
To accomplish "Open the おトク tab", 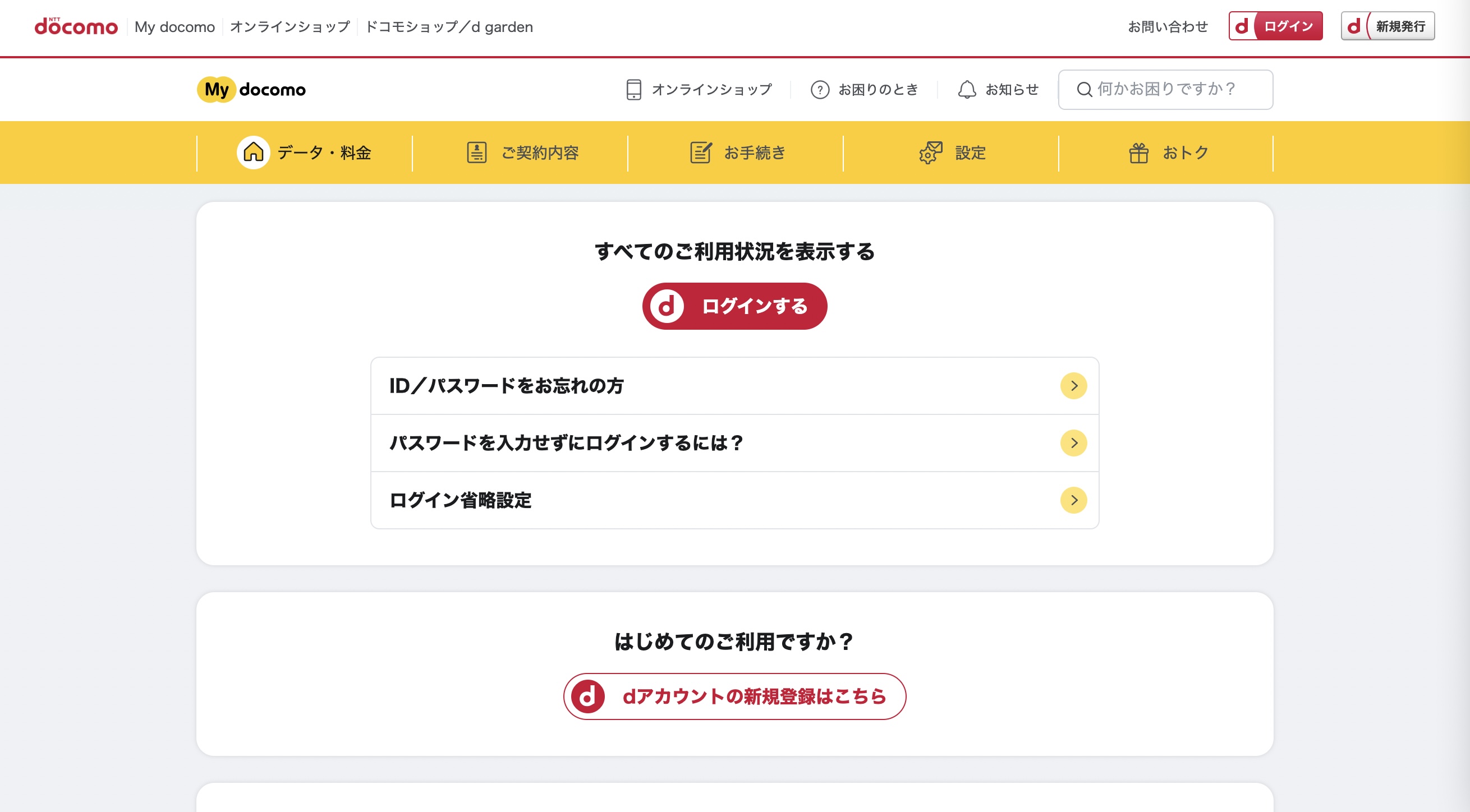I will click(1166, 153).
